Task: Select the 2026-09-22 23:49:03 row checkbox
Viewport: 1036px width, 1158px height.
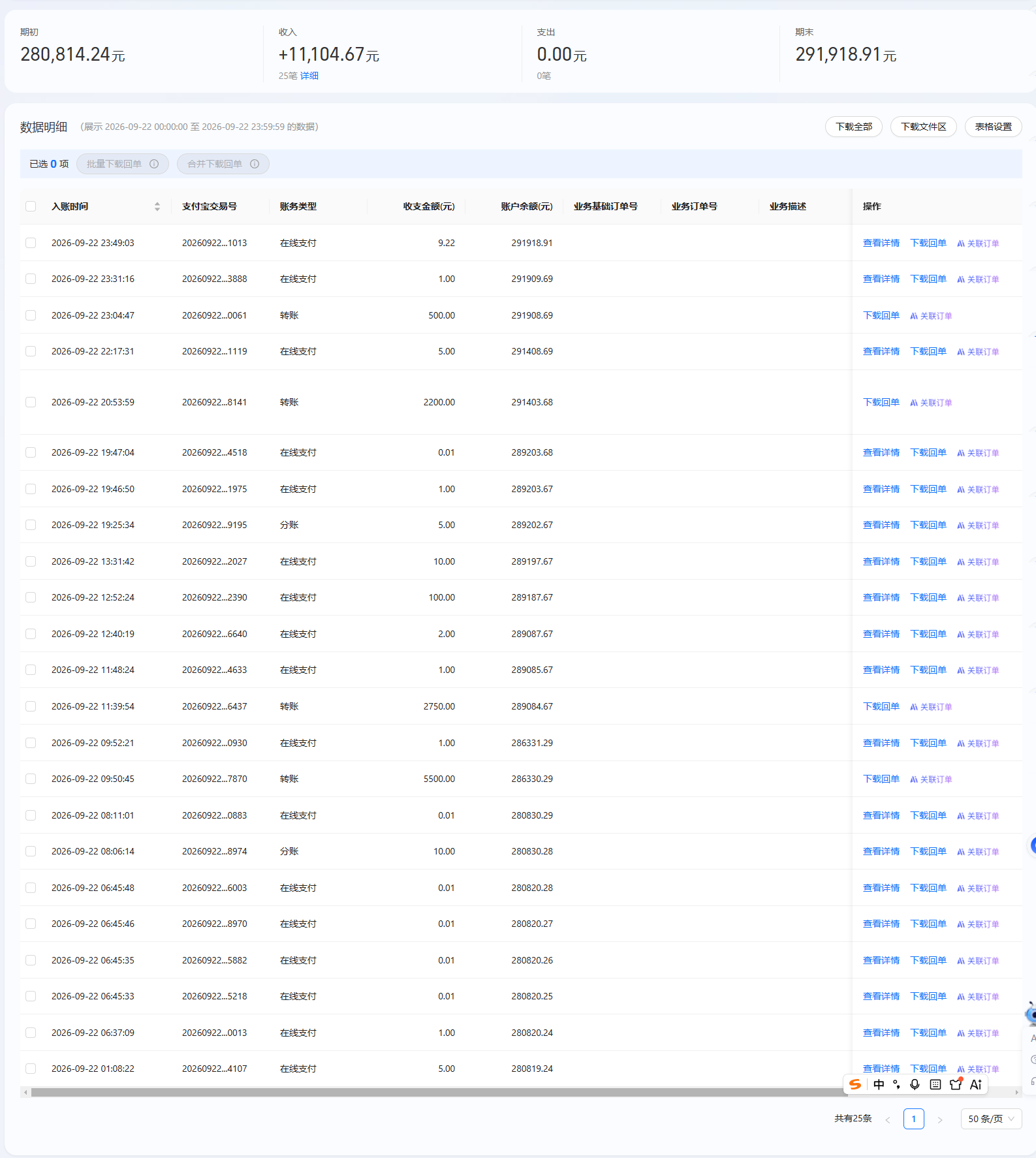Action: click(x=31, y=243)
